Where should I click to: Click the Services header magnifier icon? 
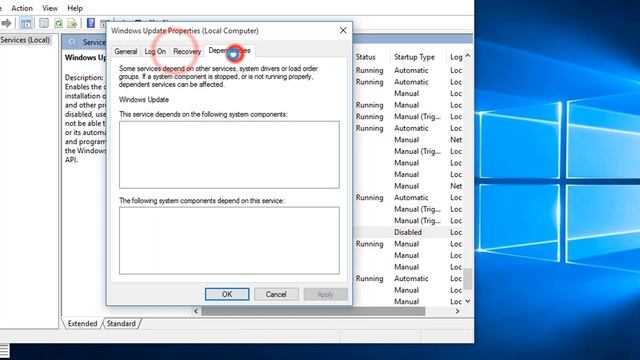click(72, 42)
